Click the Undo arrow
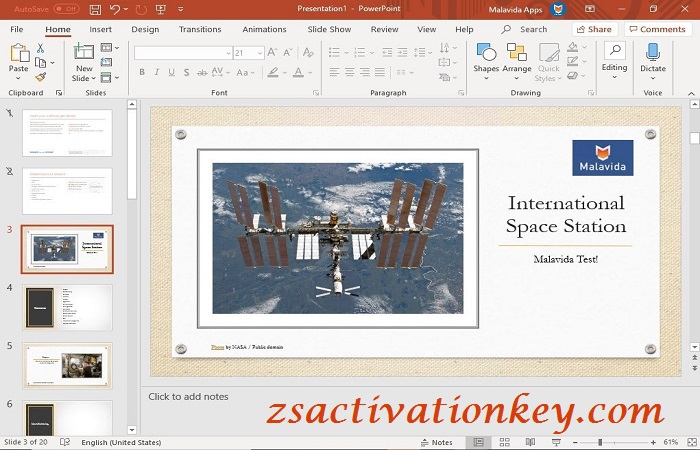This screenshot has height=450, width=700. [115, 9]
